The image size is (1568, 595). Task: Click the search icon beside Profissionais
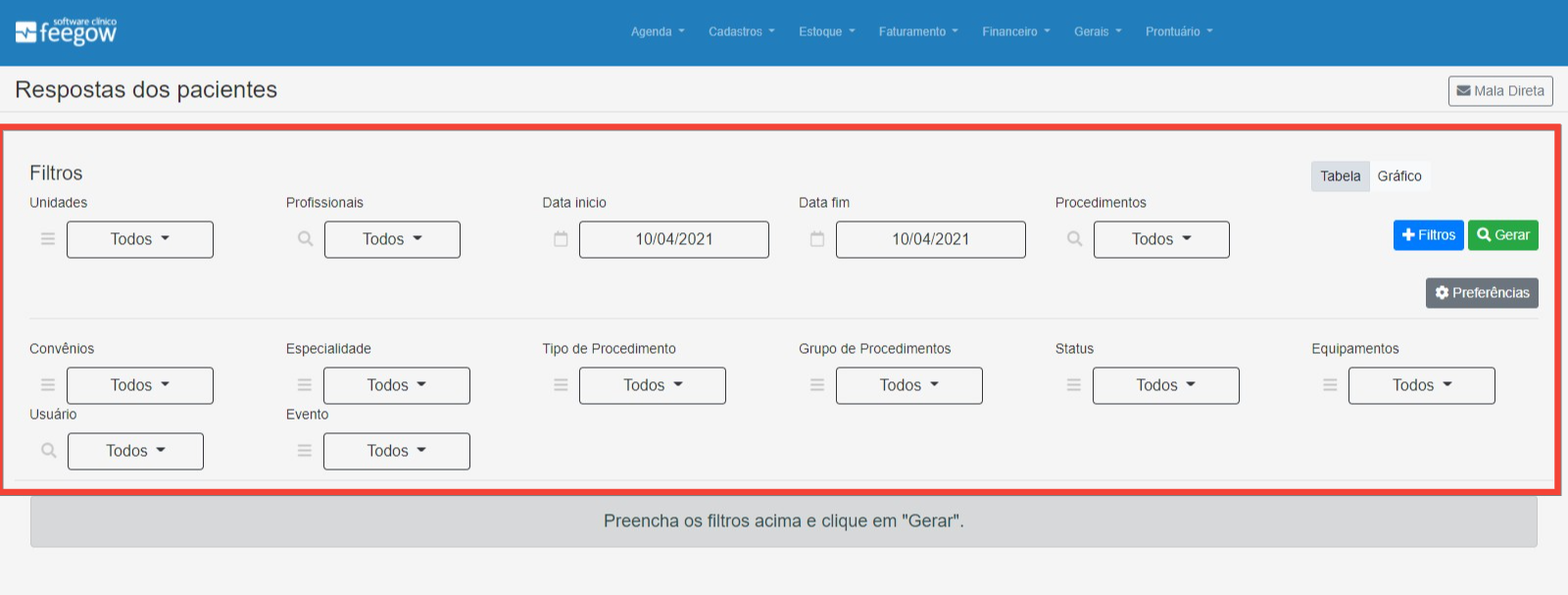tap(306, 239)
